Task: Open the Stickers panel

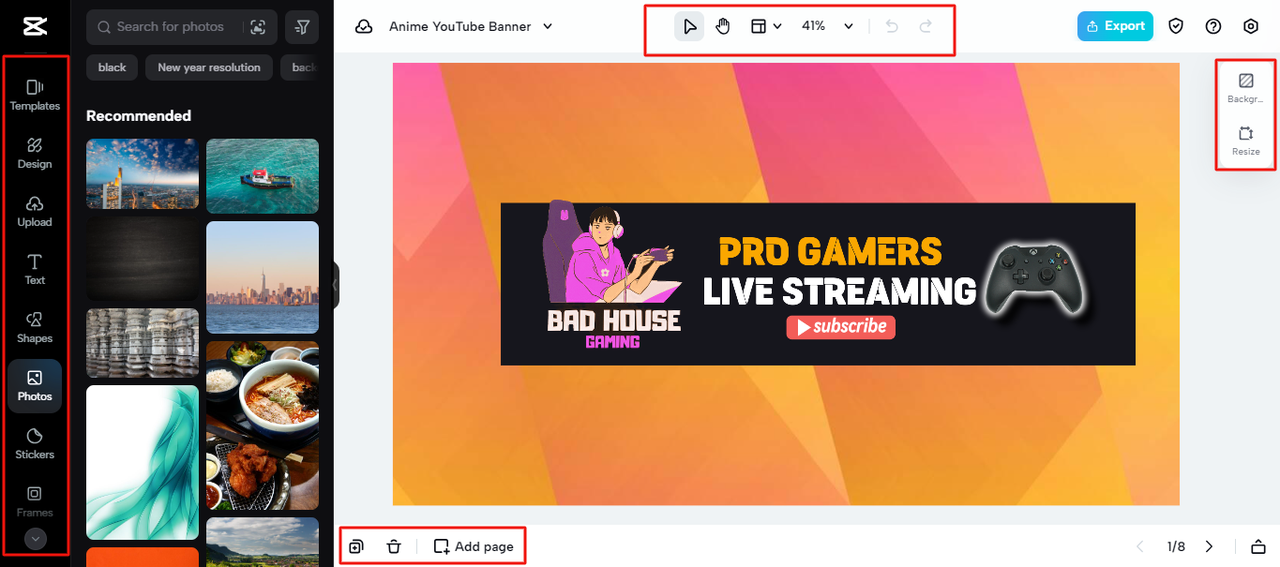Action: click(x=35, y=443)
